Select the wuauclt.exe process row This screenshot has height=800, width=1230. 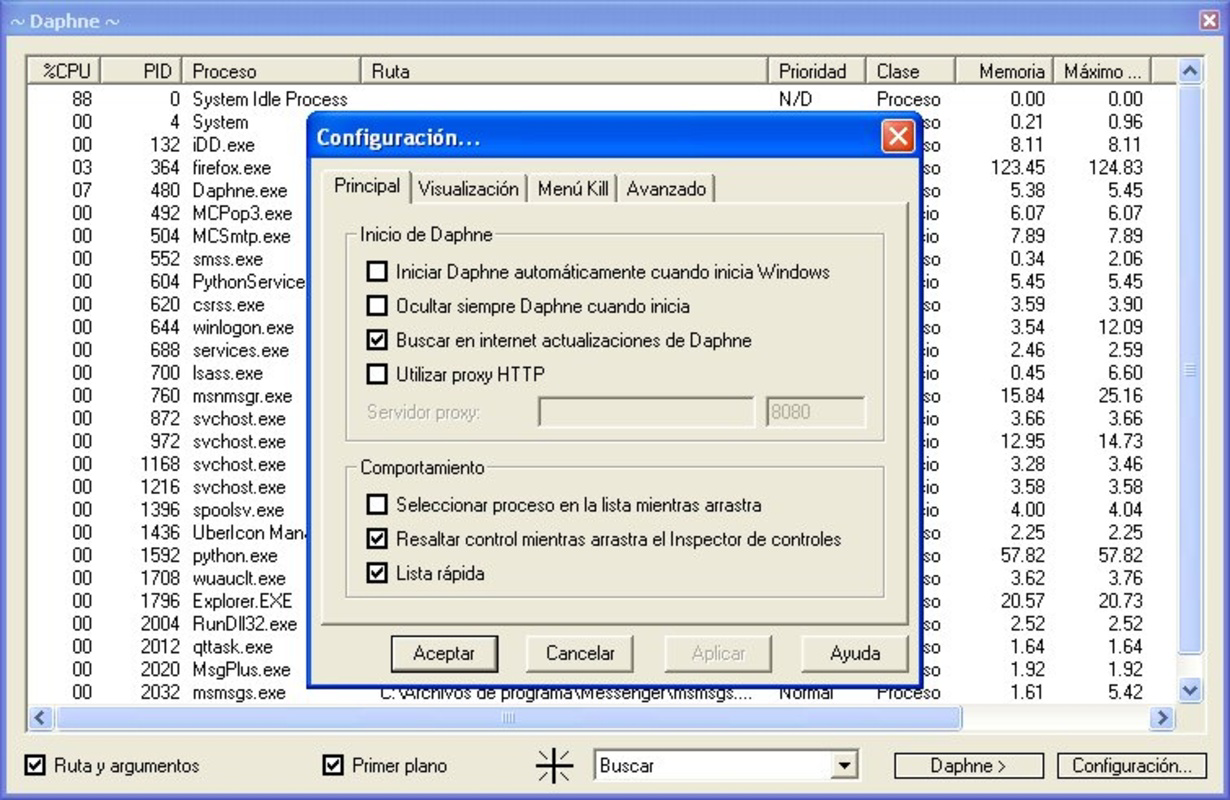tap(239, 579)
